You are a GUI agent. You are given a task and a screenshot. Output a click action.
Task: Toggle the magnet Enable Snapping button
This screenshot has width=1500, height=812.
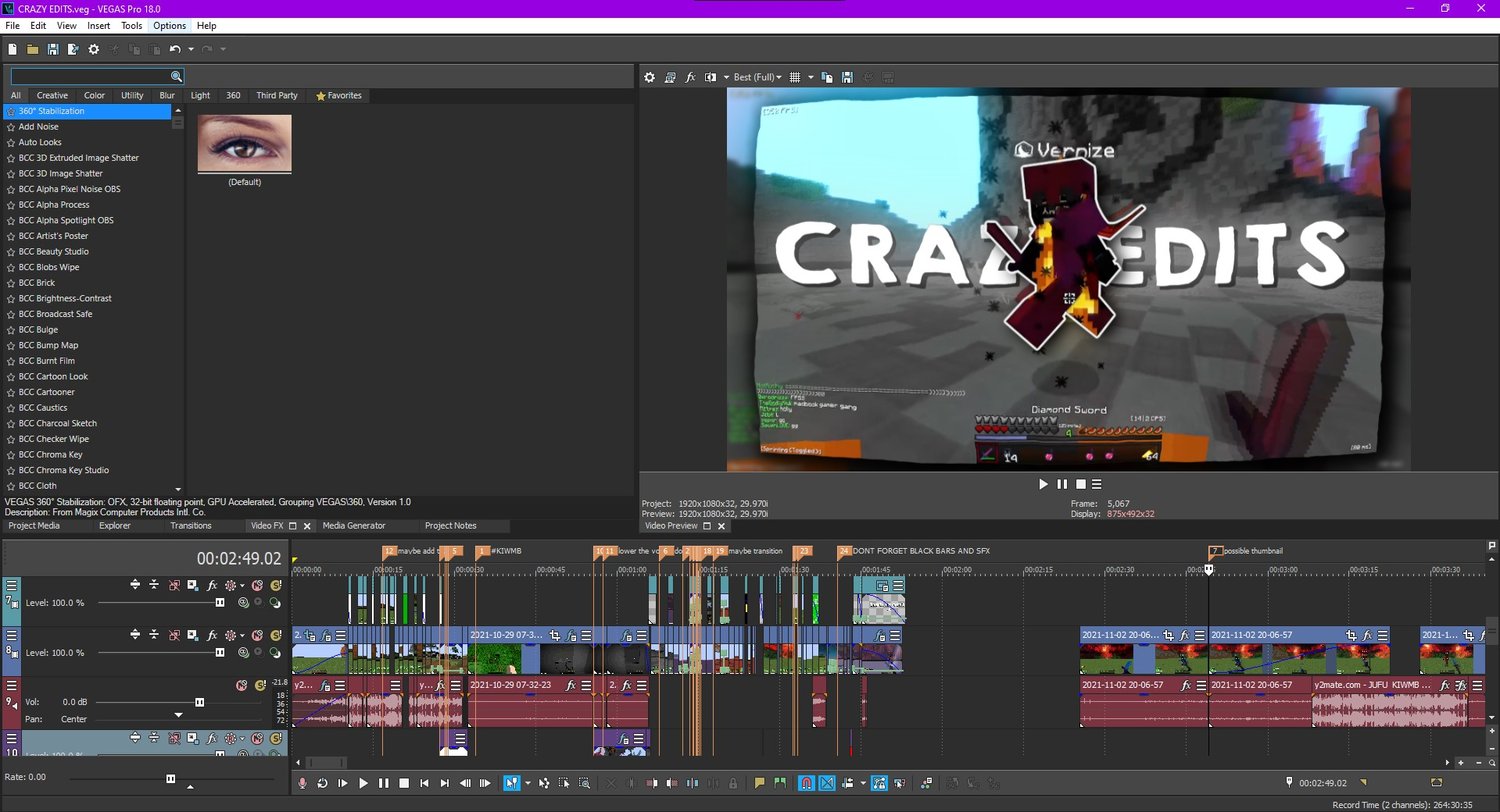[x=806, y=783]
